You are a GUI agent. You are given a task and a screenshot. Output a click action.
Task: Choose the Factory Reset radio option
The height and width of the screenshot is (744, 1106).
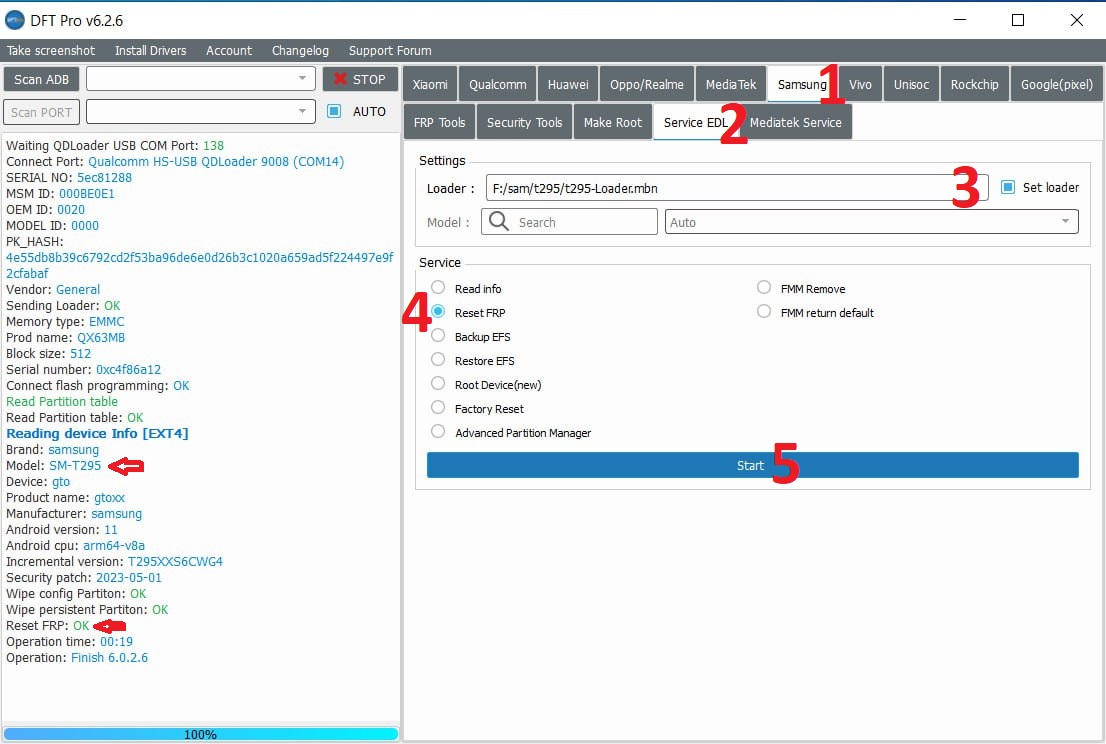(x=438, y=408)
